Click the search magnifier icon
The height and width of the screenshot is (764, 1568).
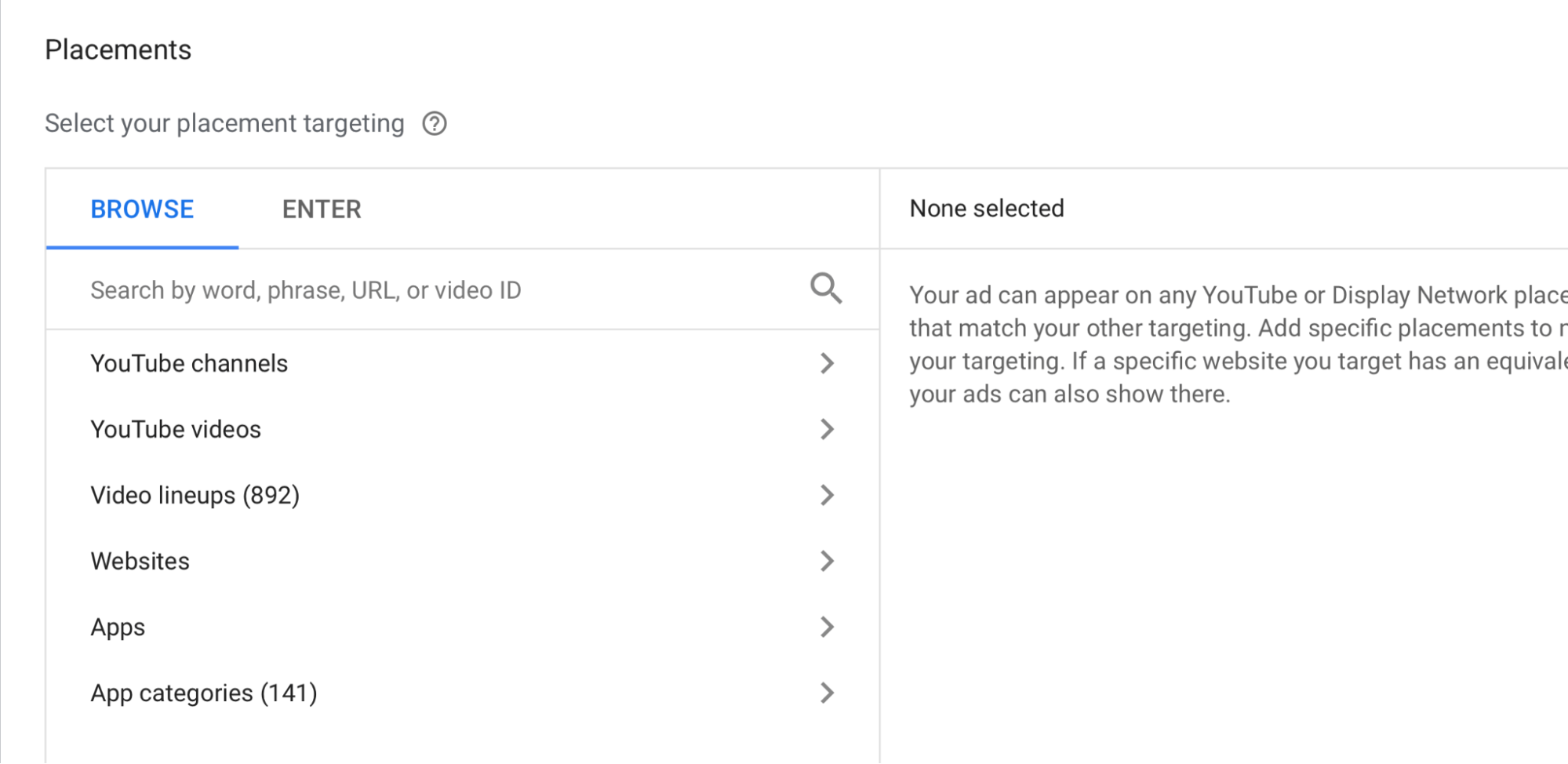[826, 289]
